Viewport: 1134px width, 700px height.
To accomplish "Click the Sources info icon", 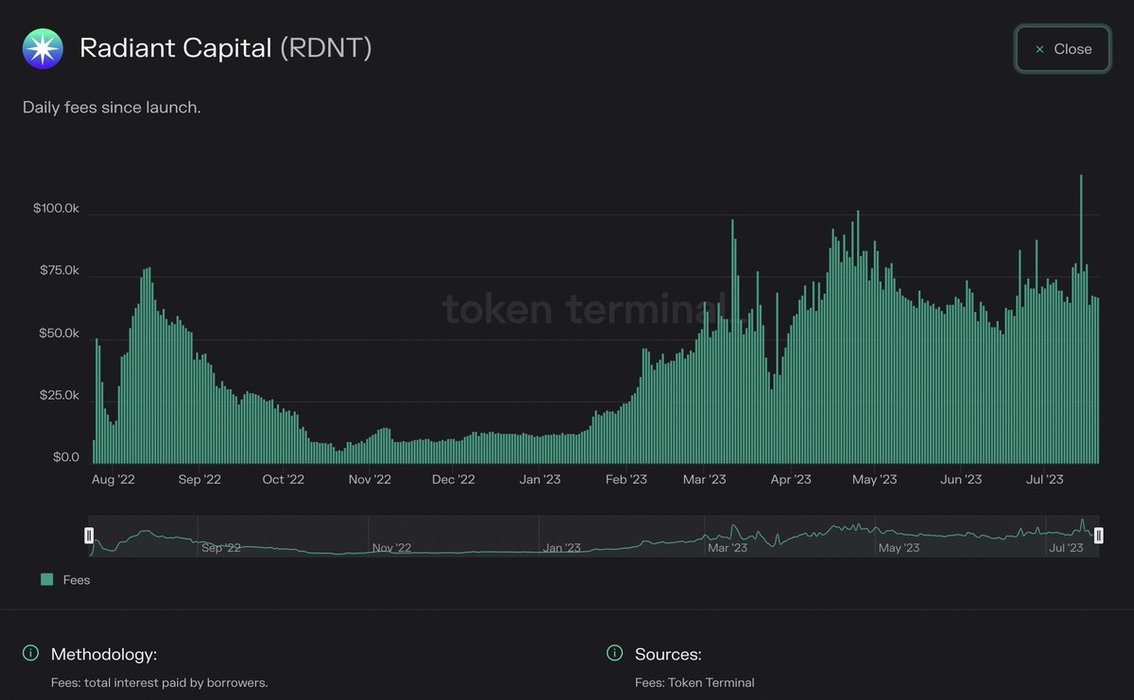I will pos(614,653).
